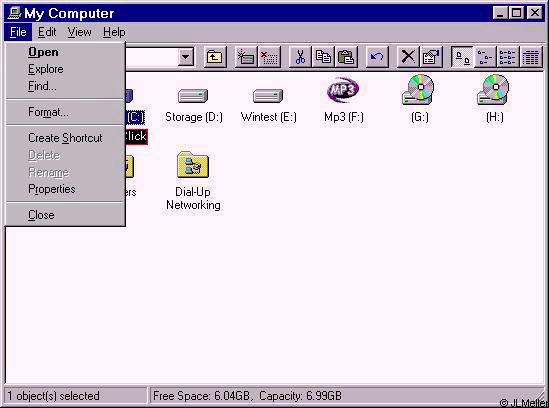Open the View menu
The image size is (549, 408).
79,32
